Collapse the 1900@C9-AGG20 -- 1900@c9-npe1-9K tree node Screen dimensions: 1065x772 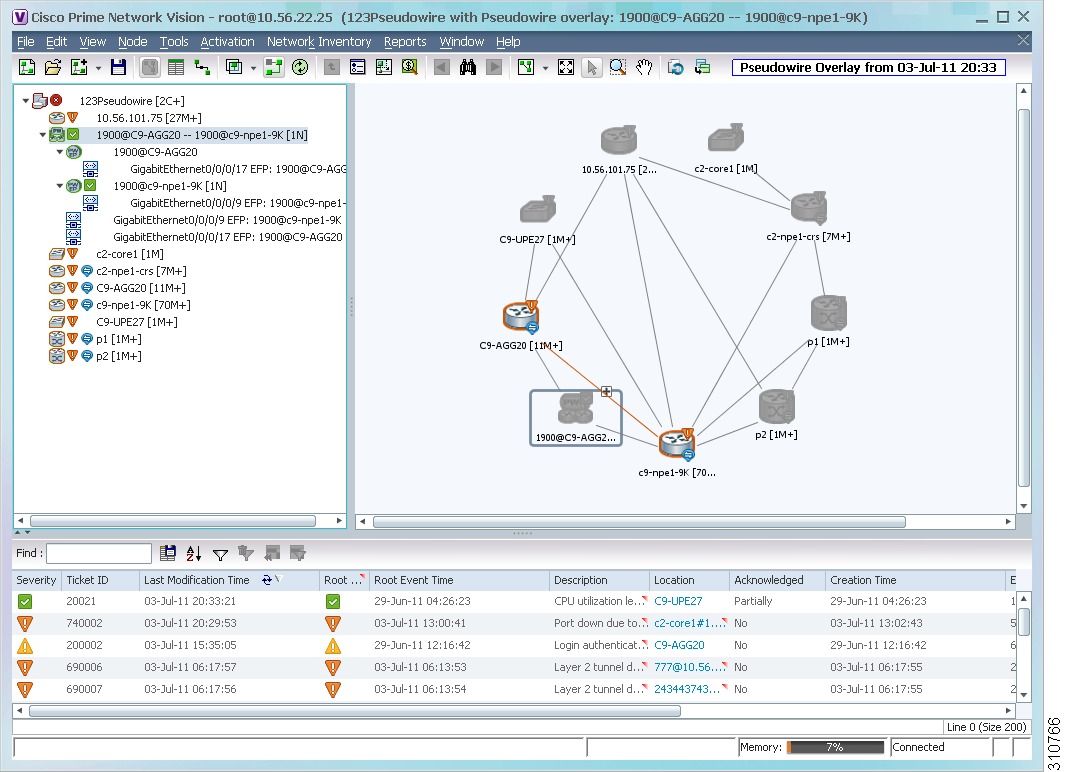point(43,135)
